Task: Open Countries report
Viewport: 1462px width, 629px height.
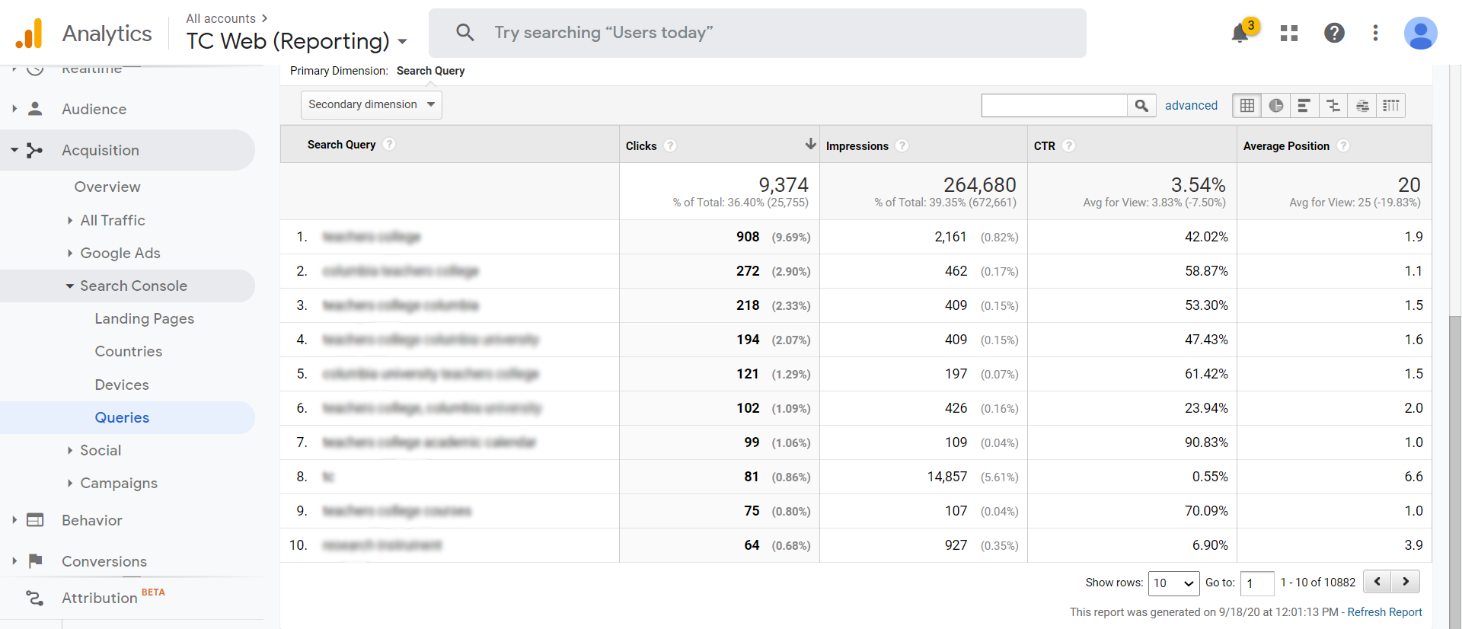Action: 128,351
